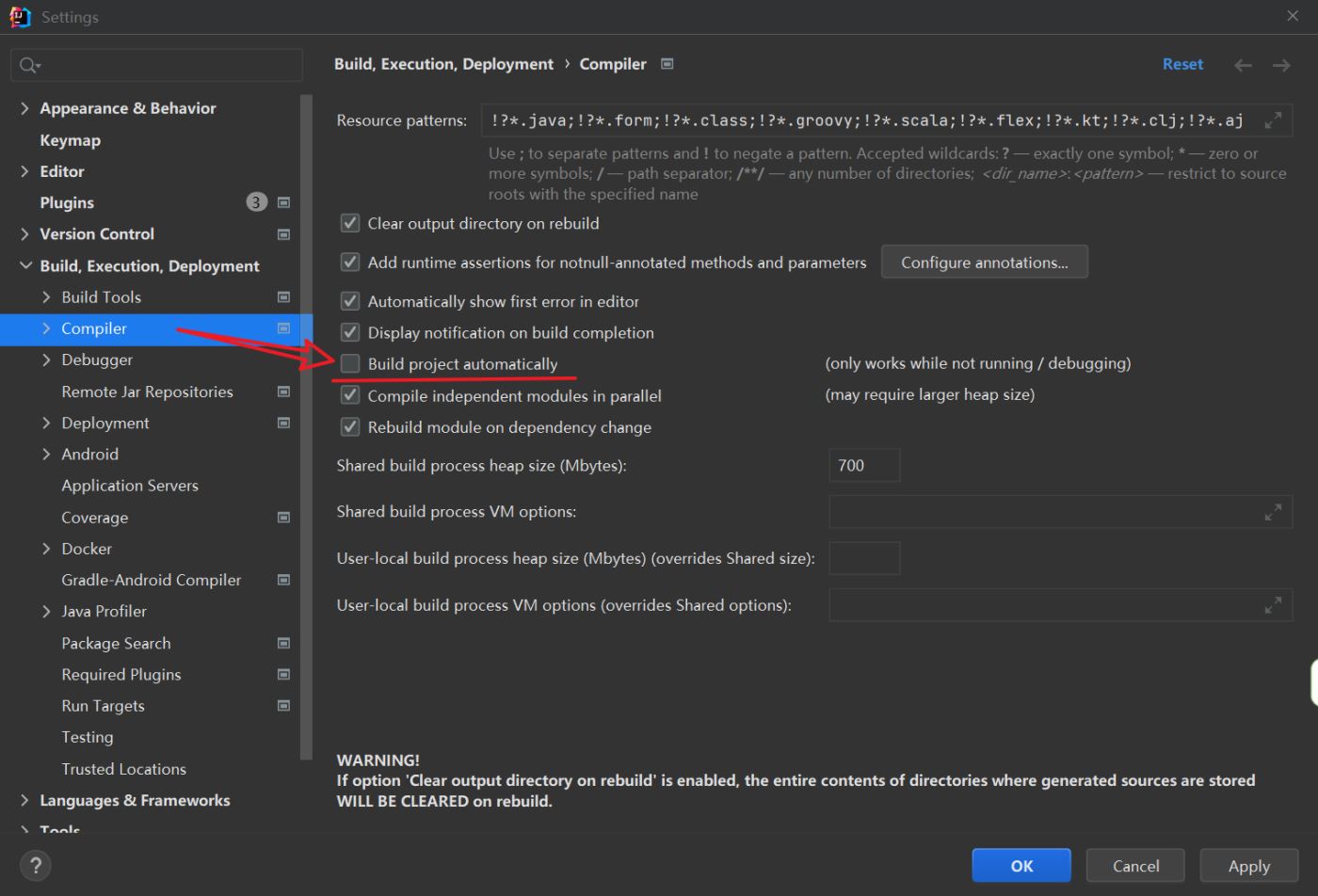
Task: Click project-level settings icon beside Compiler breadcrumb
Action: point(667,64)
